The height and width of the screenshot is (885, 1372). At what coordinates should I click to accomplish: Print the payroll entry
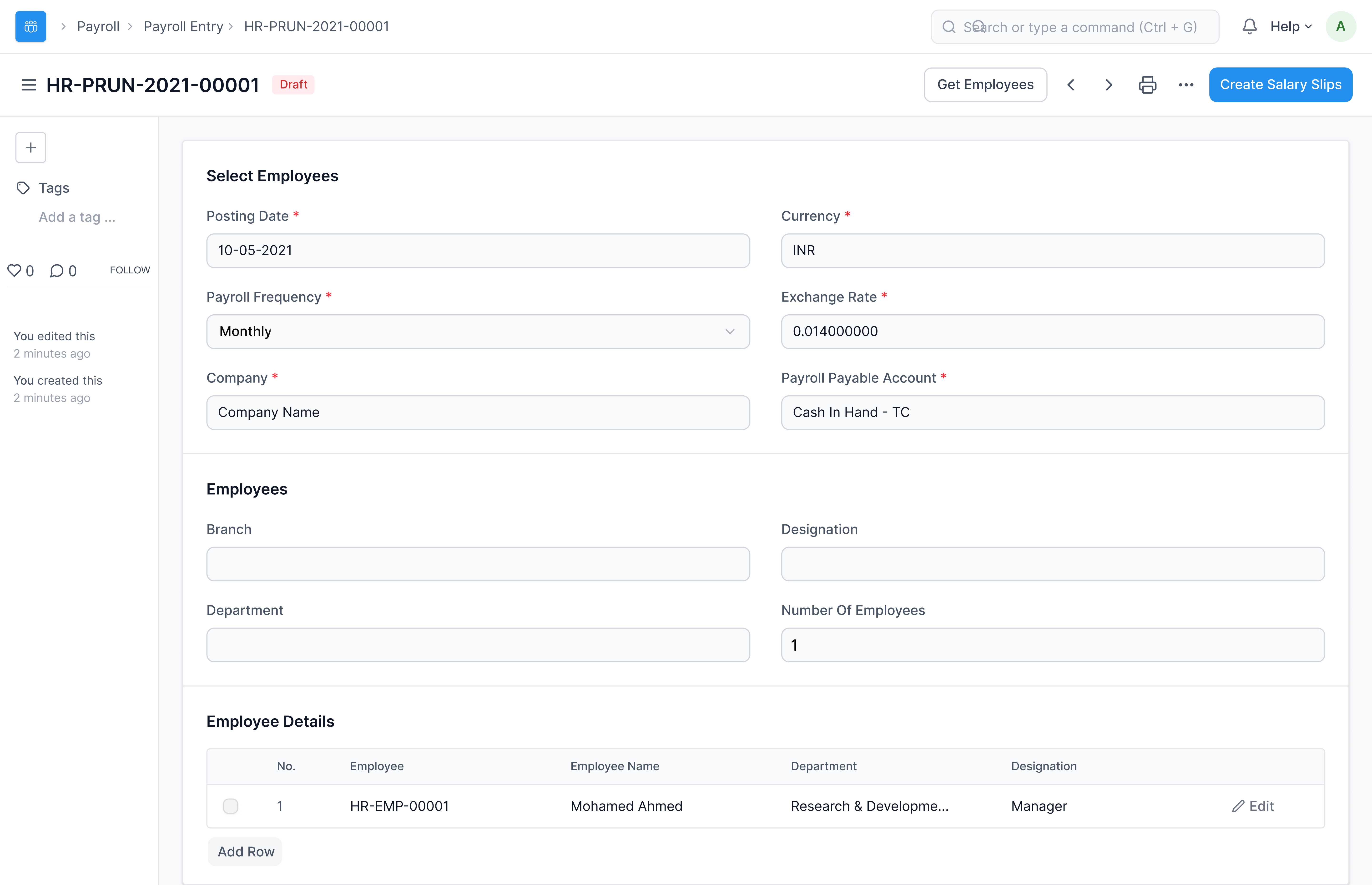point(1147,85)
